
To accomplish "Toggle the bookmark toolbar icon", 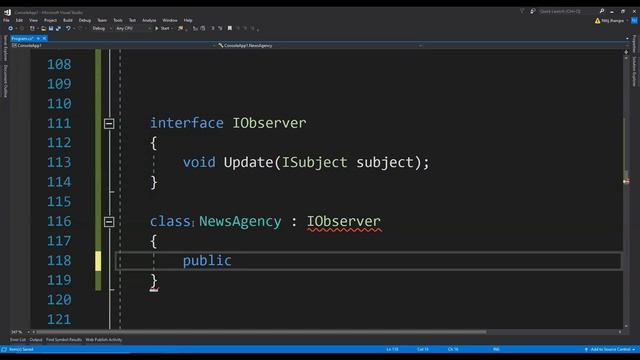I will point(230,29).
